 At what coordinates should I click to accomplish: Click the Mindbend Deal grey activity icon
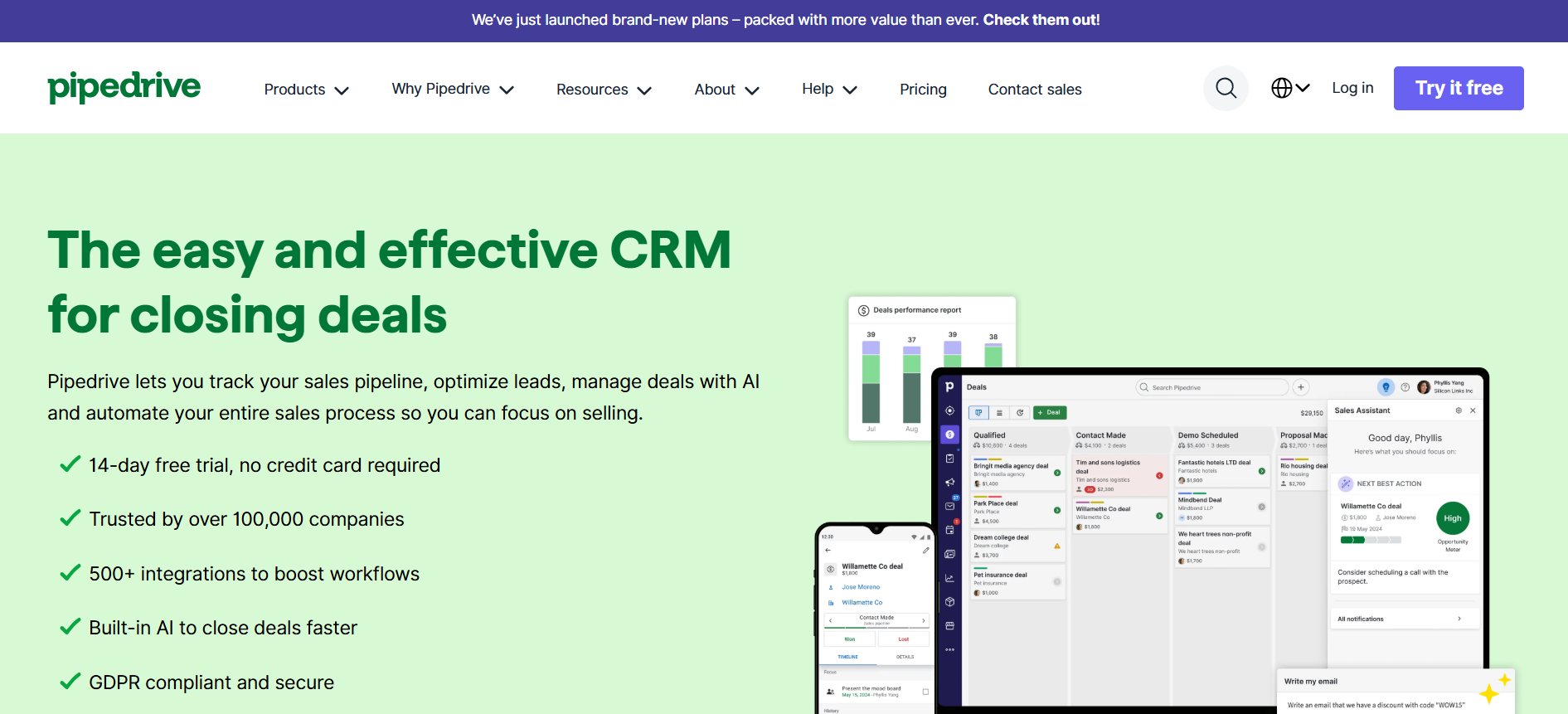1261,507
